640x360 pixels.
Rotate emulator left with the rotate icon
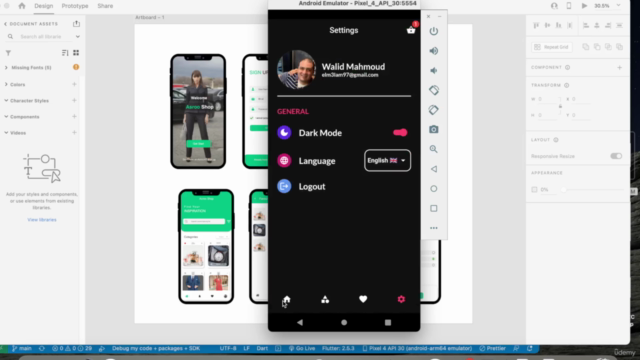(x=433, y=90)
